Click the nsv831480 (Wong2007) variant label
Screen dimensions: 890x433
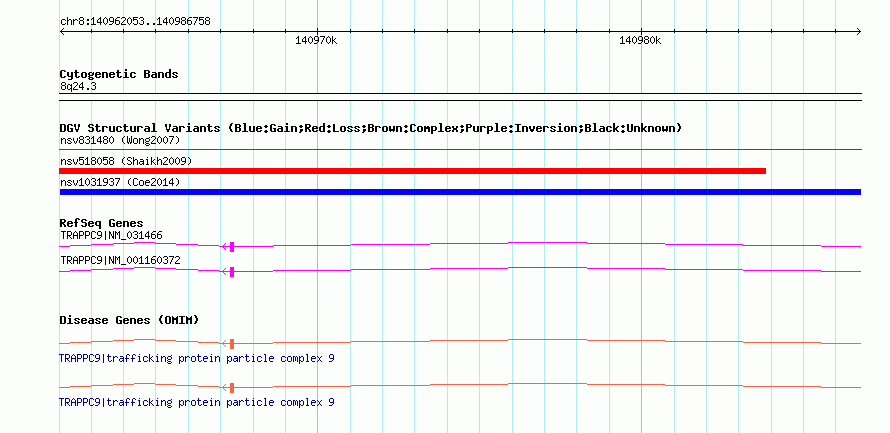tap(120, 140)
